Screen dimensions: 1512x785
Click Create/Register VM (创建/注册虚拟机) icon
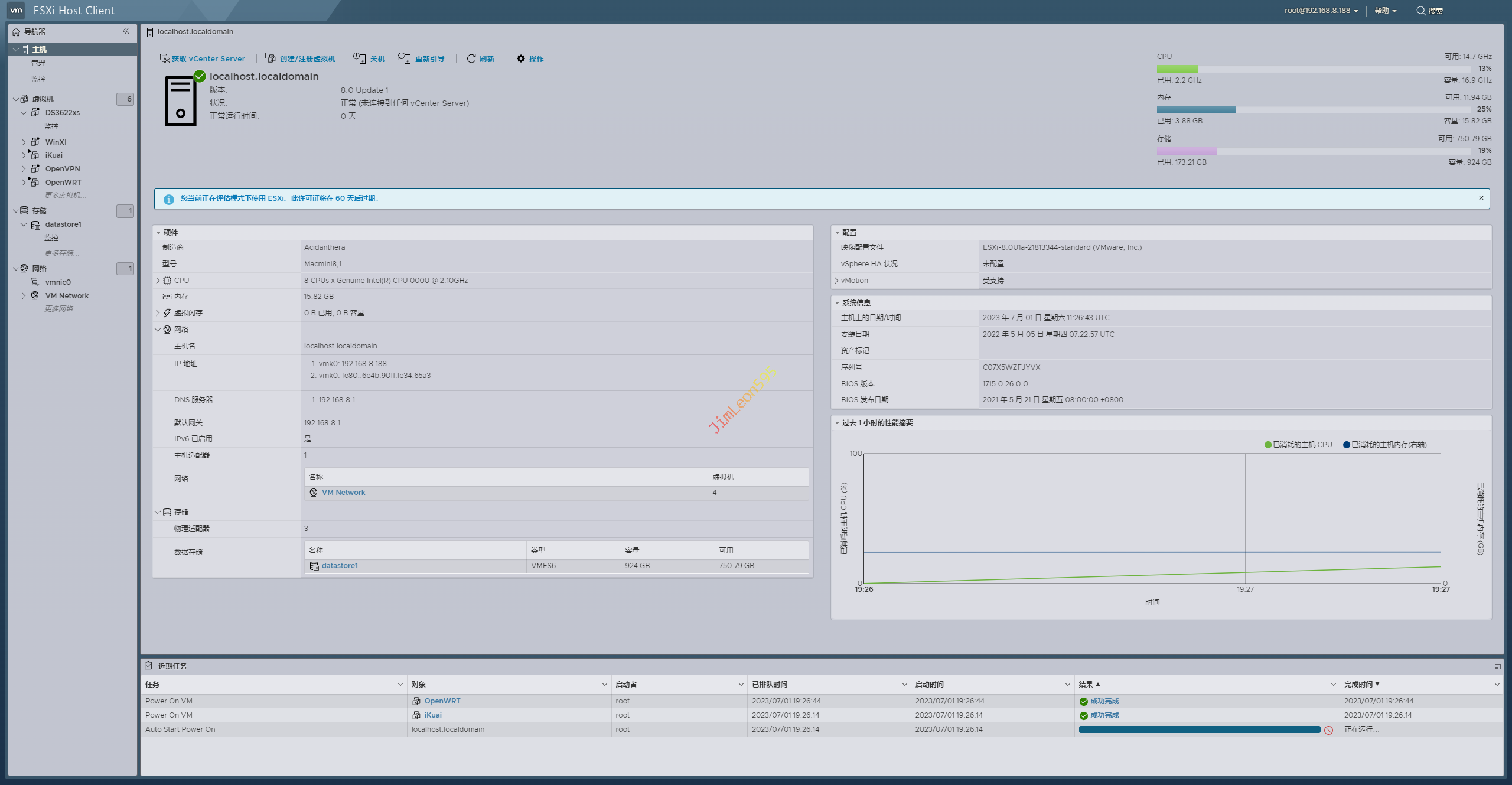[269, 58]
